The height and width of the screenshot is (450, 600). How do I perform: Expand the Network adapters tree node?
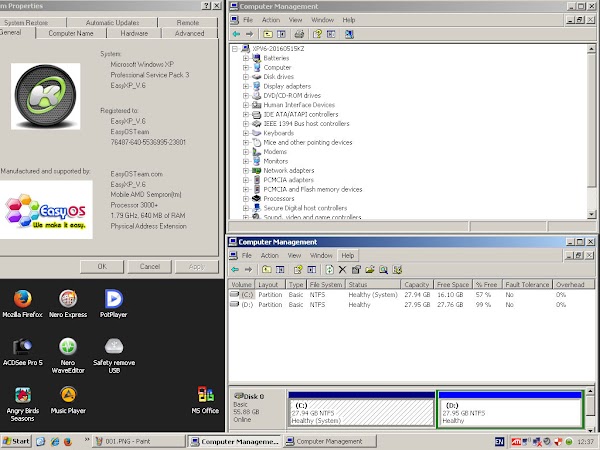coord(245,171)
